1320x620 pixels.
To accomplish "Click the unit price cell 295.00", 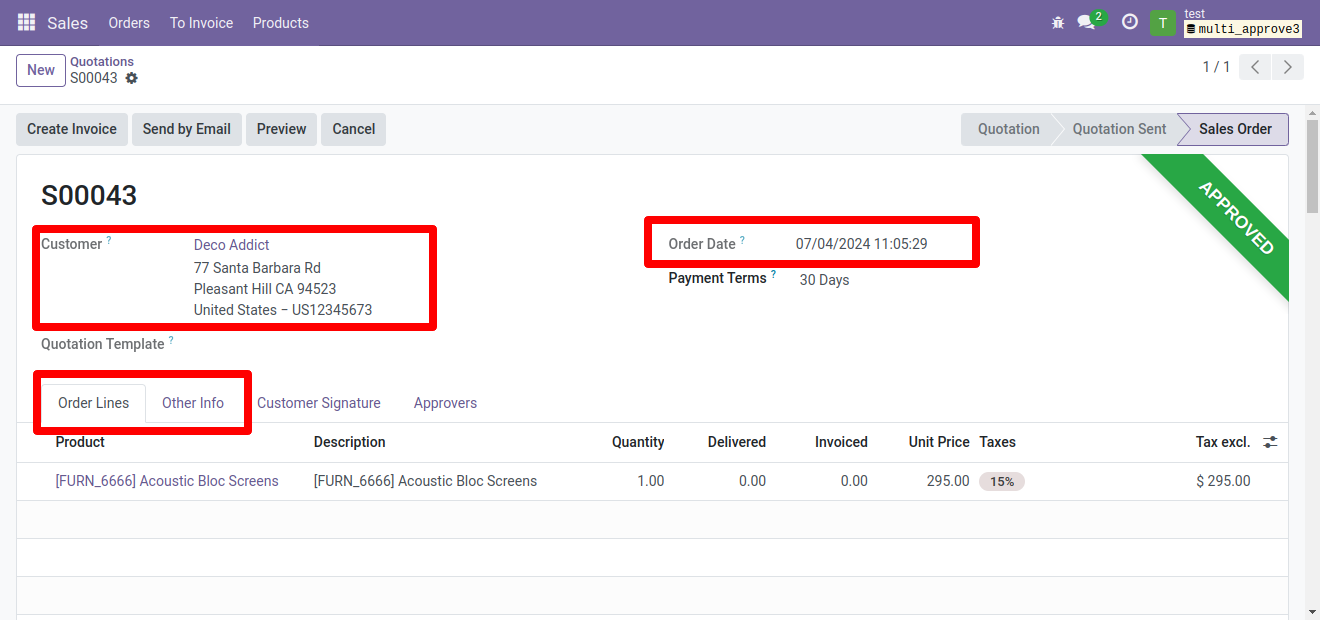I will [x=948, y=481].
